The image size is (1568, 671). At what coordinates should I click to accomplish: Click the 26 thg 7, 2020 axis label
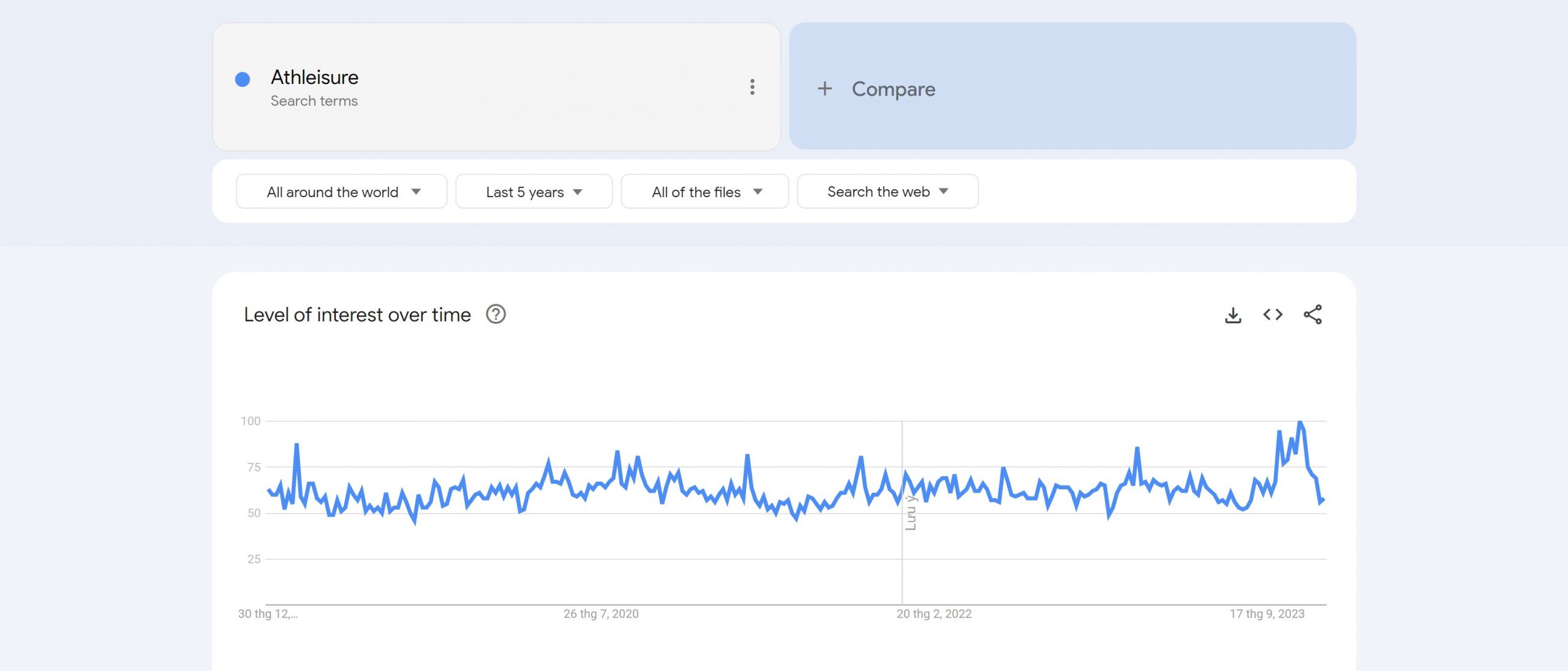pos(601,614)
